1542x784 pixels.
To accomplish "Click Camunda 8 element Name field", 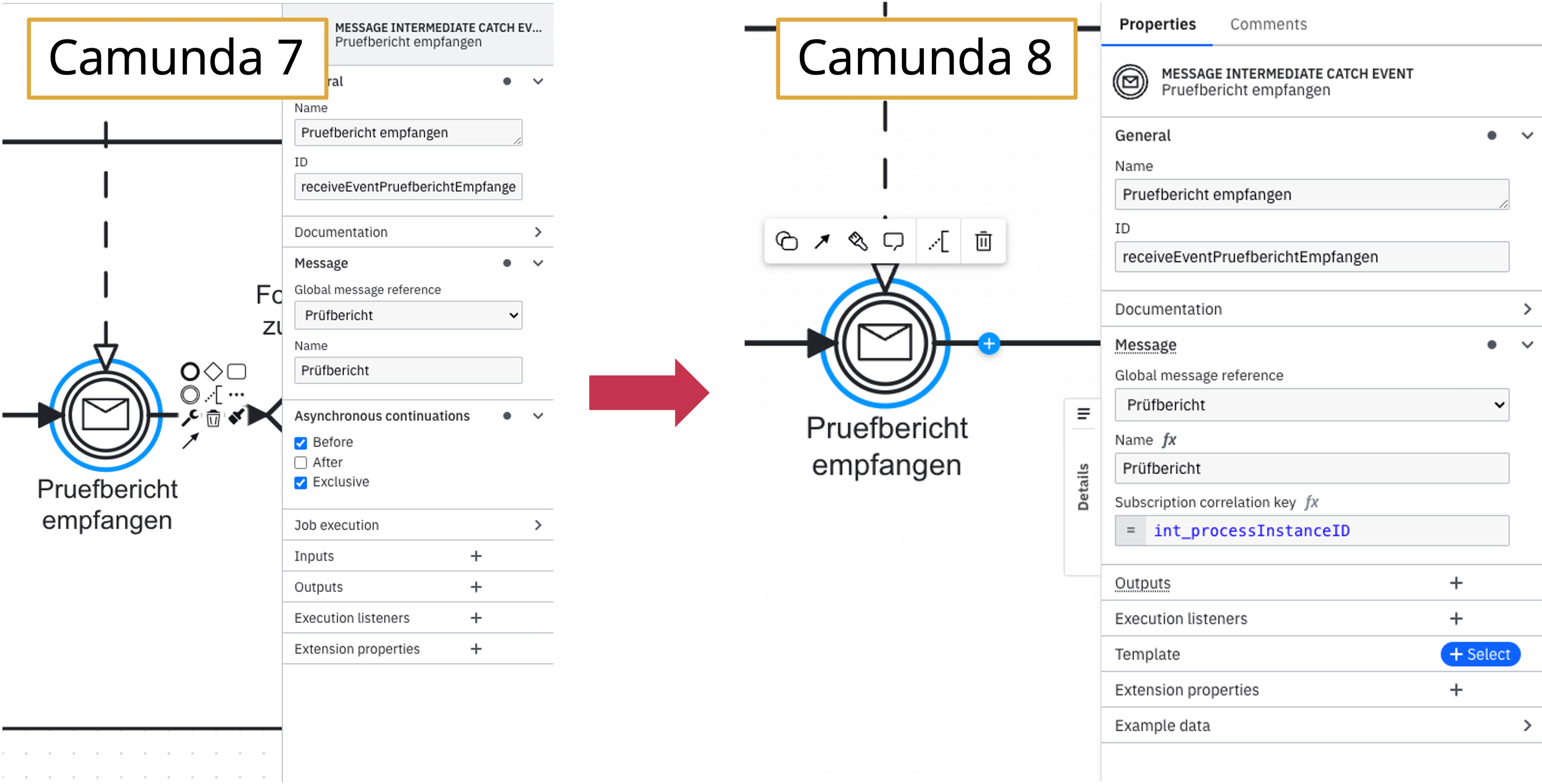I will tap(1311, 194).
